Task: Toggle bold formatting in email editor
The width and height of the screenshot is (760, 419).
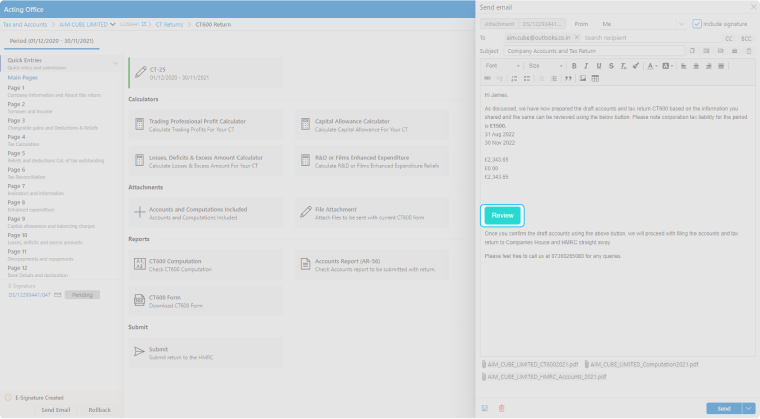Action: click(x=574, y=65)
